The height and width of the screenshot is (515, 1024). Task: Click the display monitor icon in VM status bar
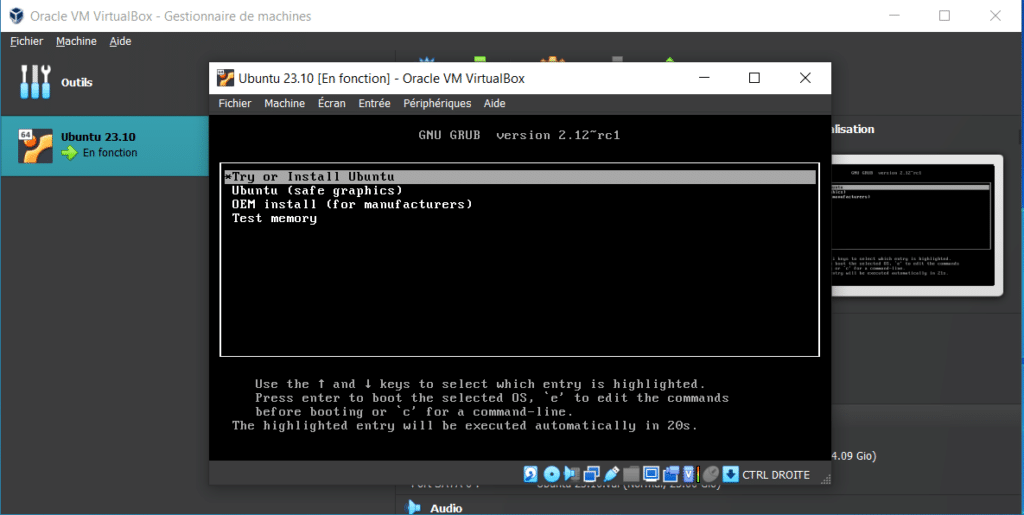(651, 474)
